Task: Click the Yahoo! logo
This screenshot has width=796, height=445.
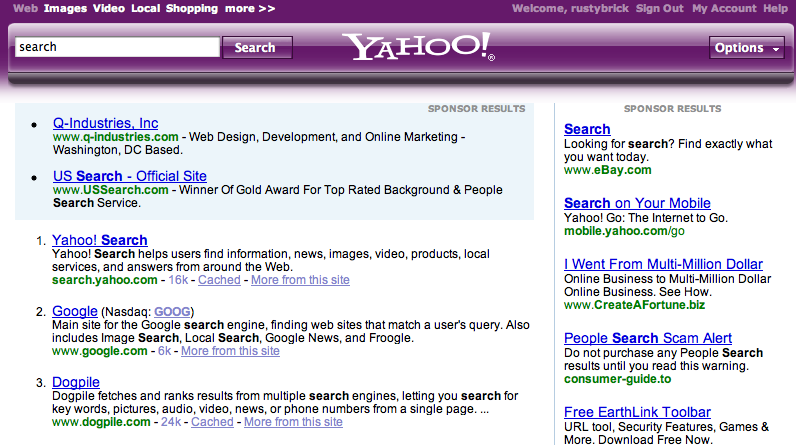Action: [418, 47]
